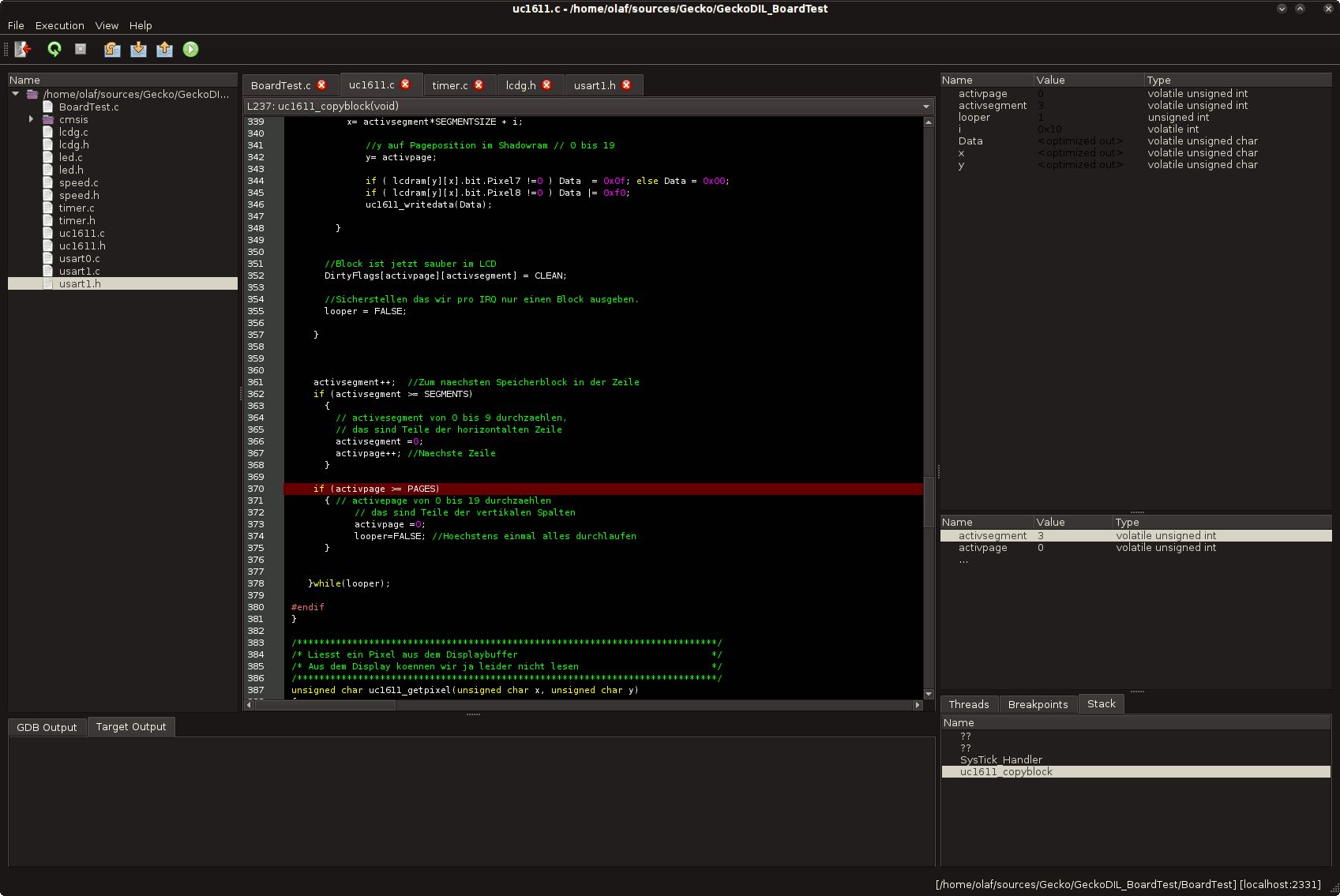Viewport: 1340px width, 896px height.
Task: Expand the cmsis folder
Action: point(32,119)
